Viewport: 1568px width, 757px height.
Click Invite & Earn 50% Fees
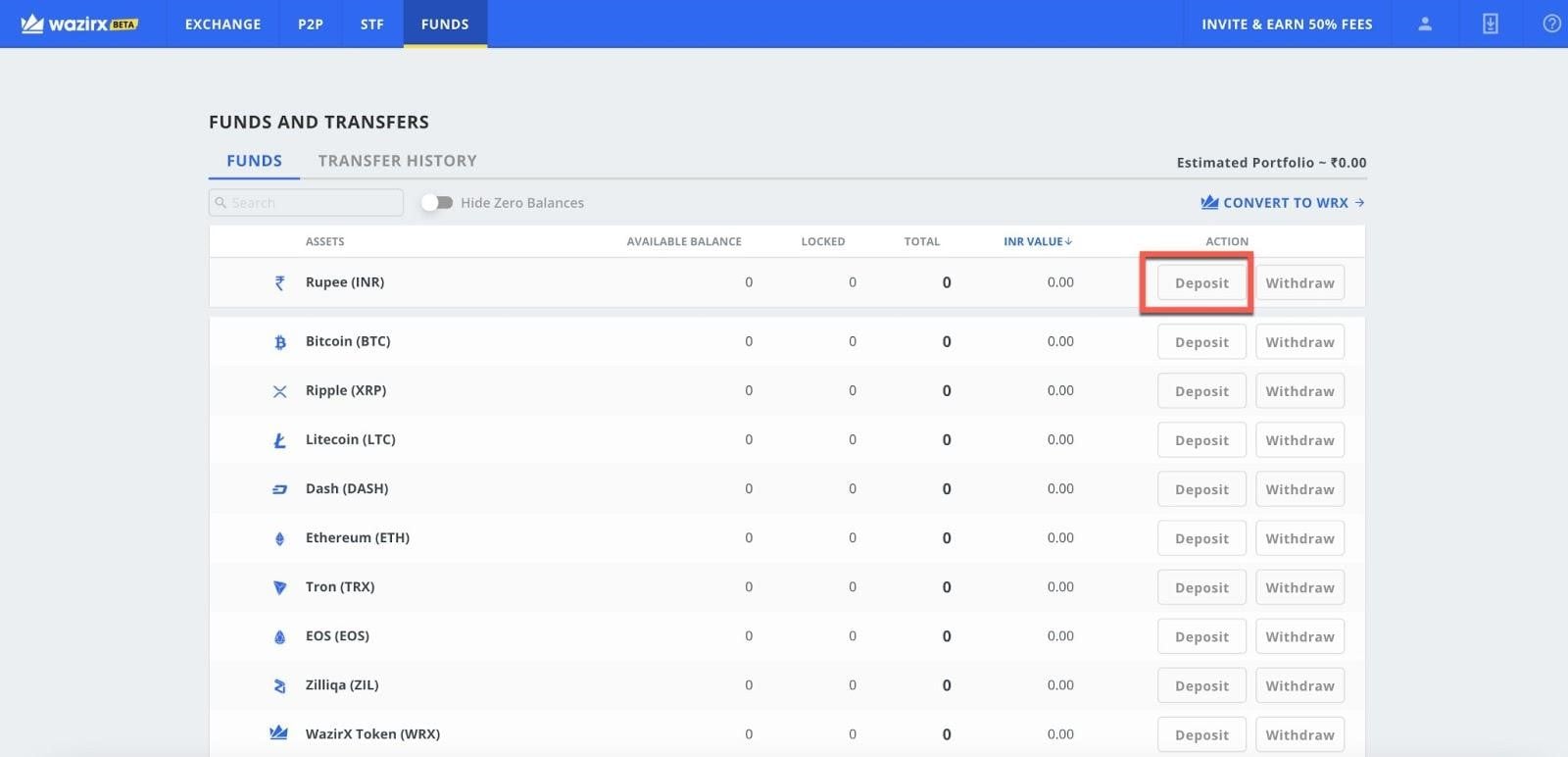pyautogui.click(x=1287, y=24)
